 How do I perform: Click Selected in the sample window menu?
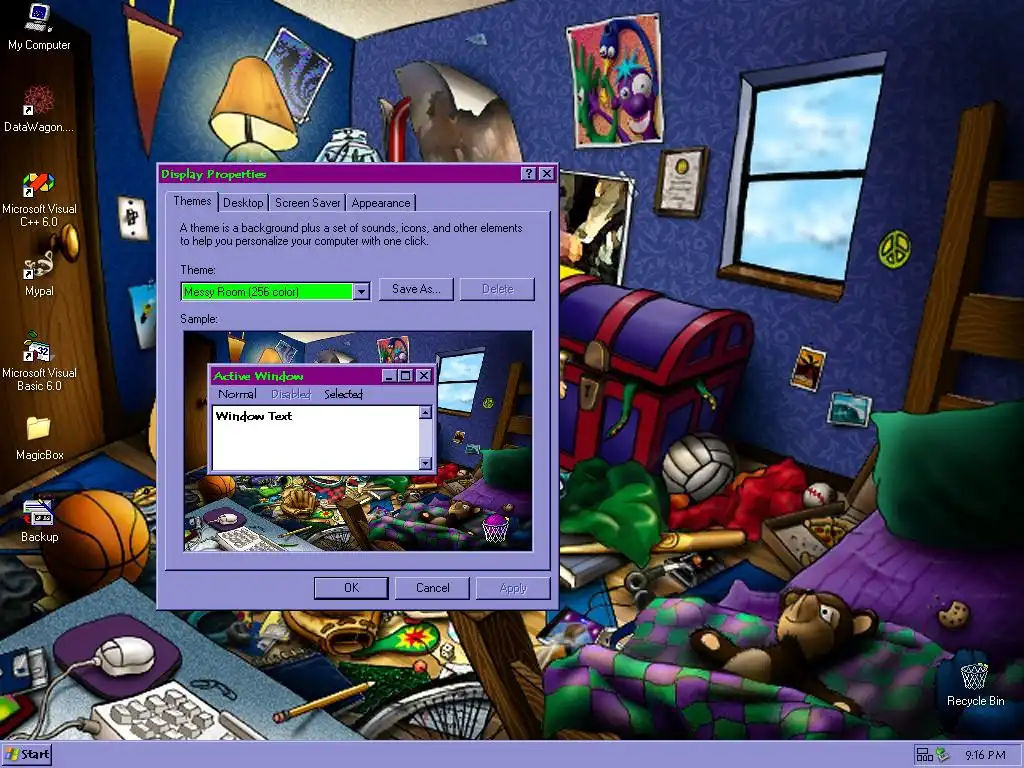[344, 394]
